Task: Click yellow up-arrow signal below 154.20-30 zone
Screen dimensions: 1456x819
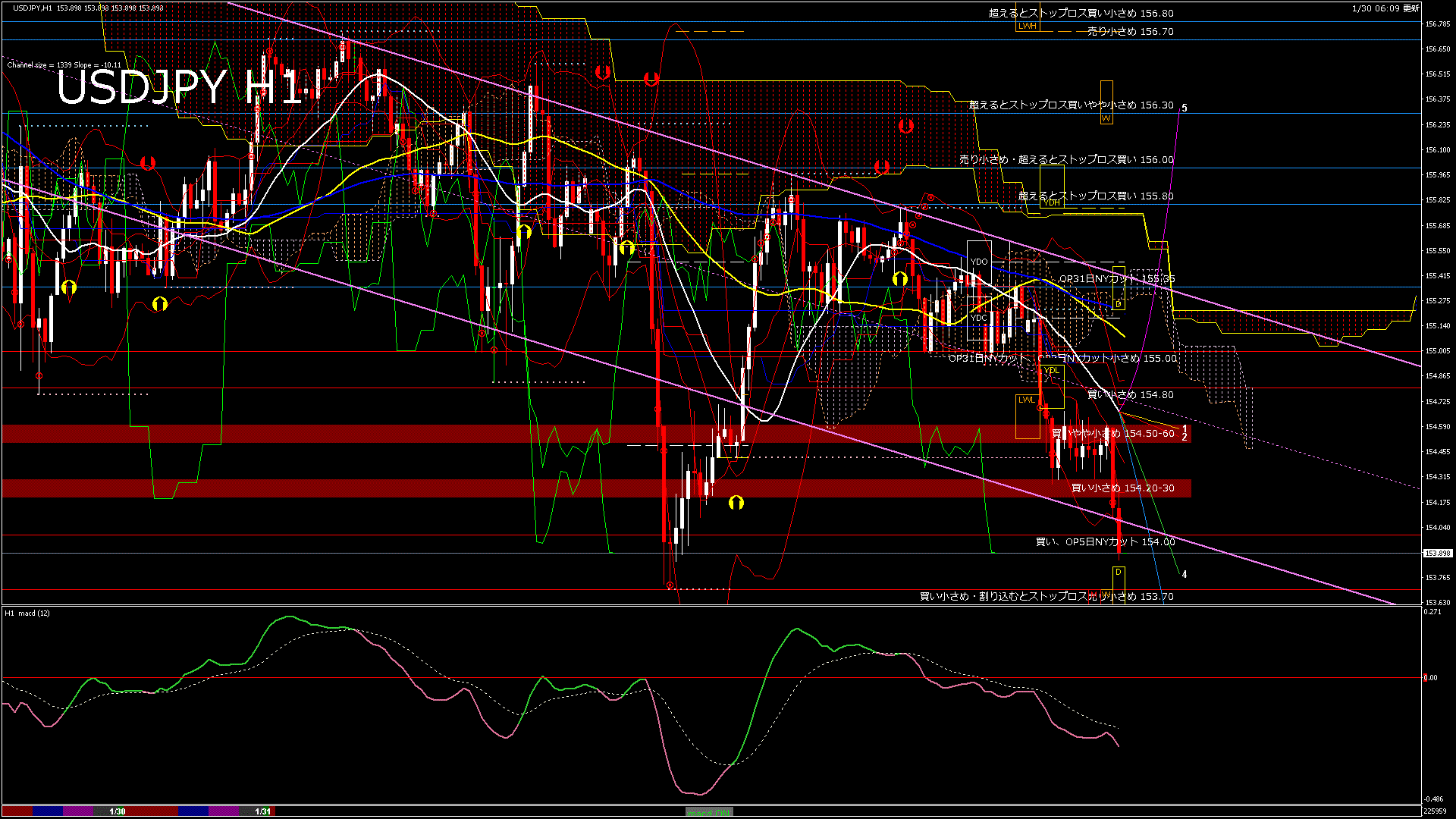Action: (x=736, y=502)
